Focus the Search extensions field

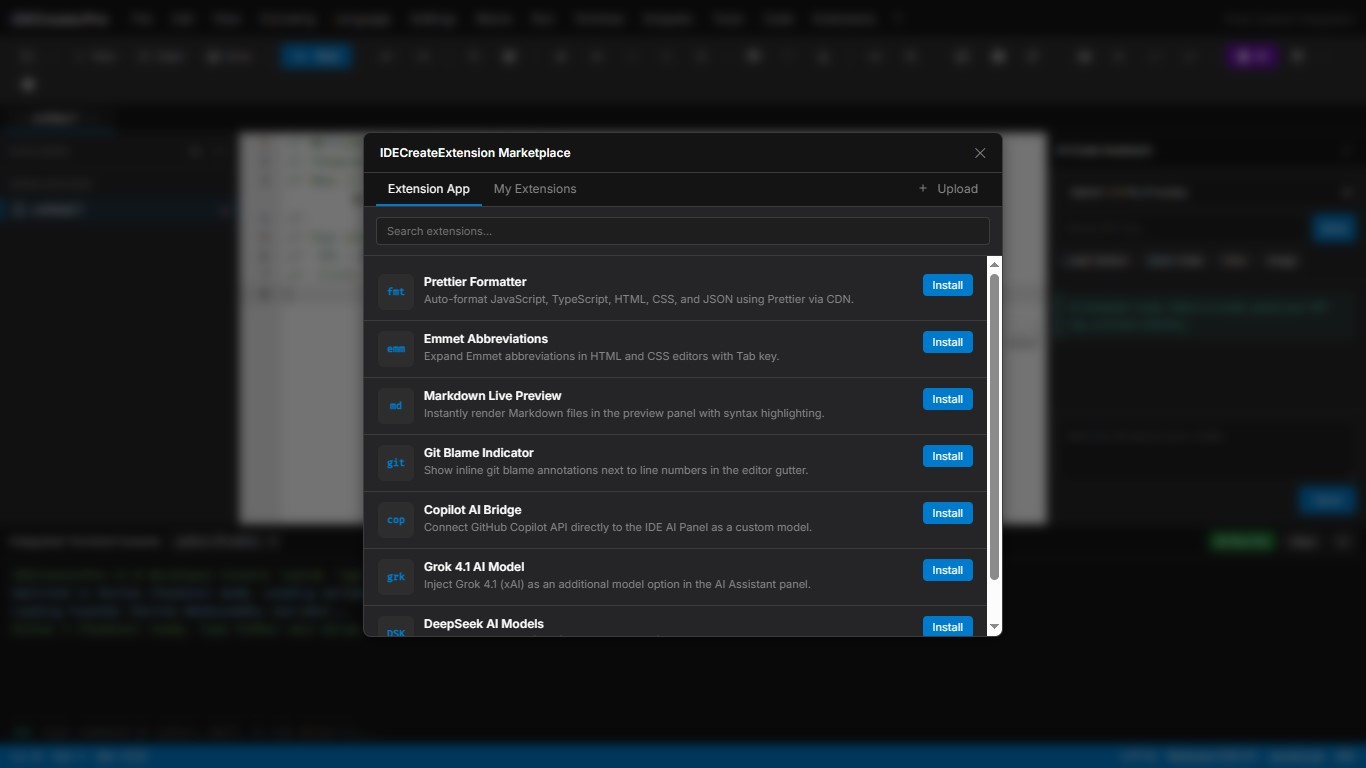coord(683,231)
